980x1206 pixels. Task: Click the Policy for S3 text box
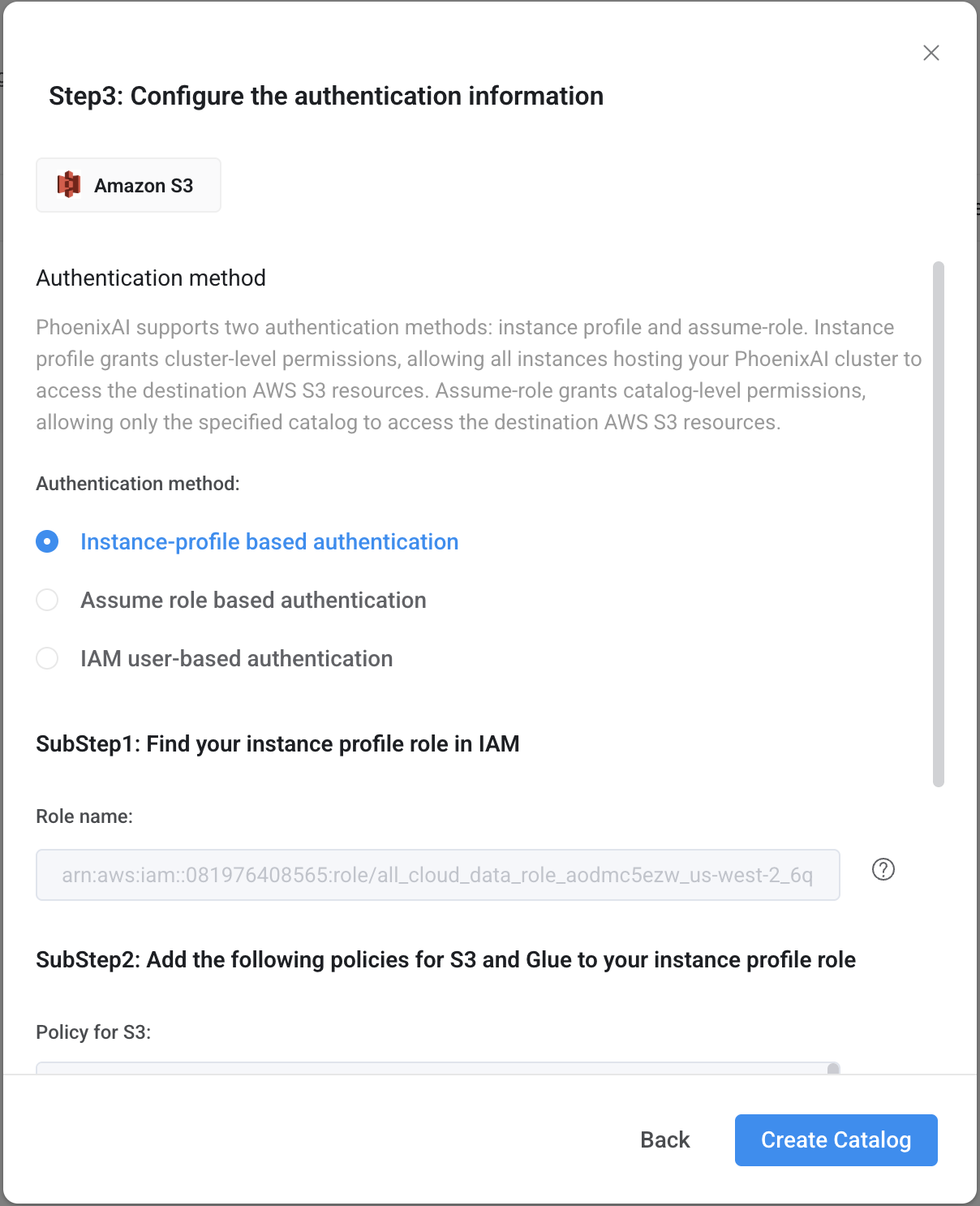(438, 1068)
